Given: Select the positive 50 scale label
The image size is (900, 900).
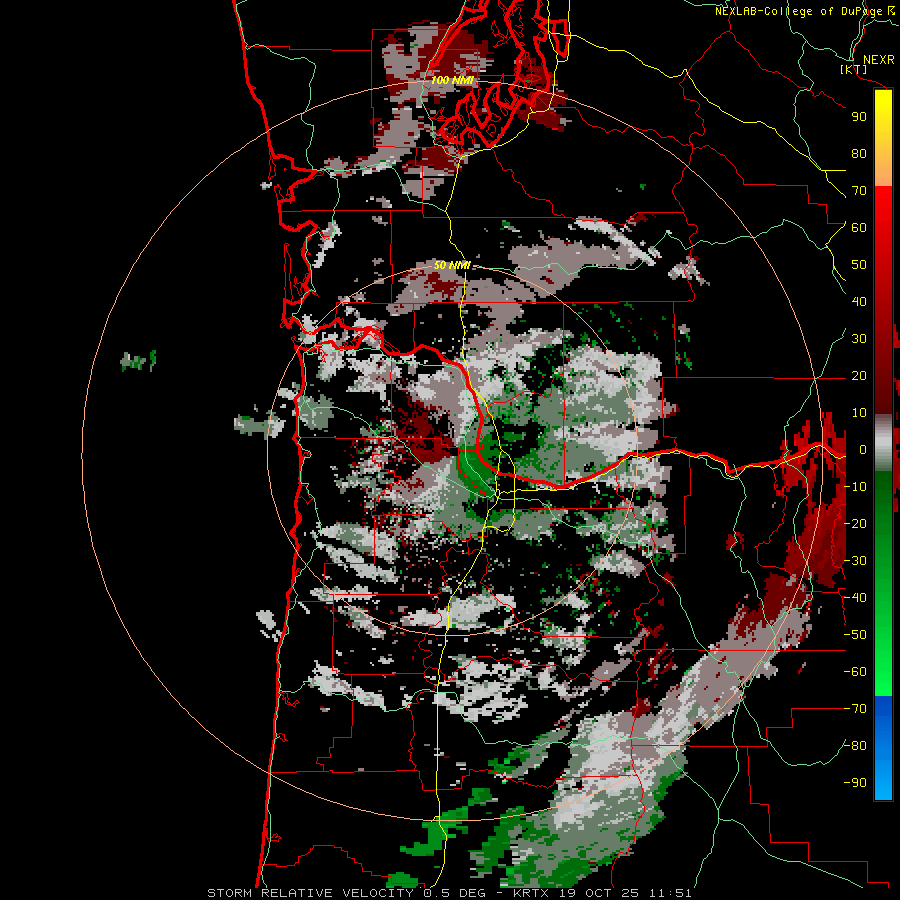Looking at the screenshot, I should tap(859, 265).
